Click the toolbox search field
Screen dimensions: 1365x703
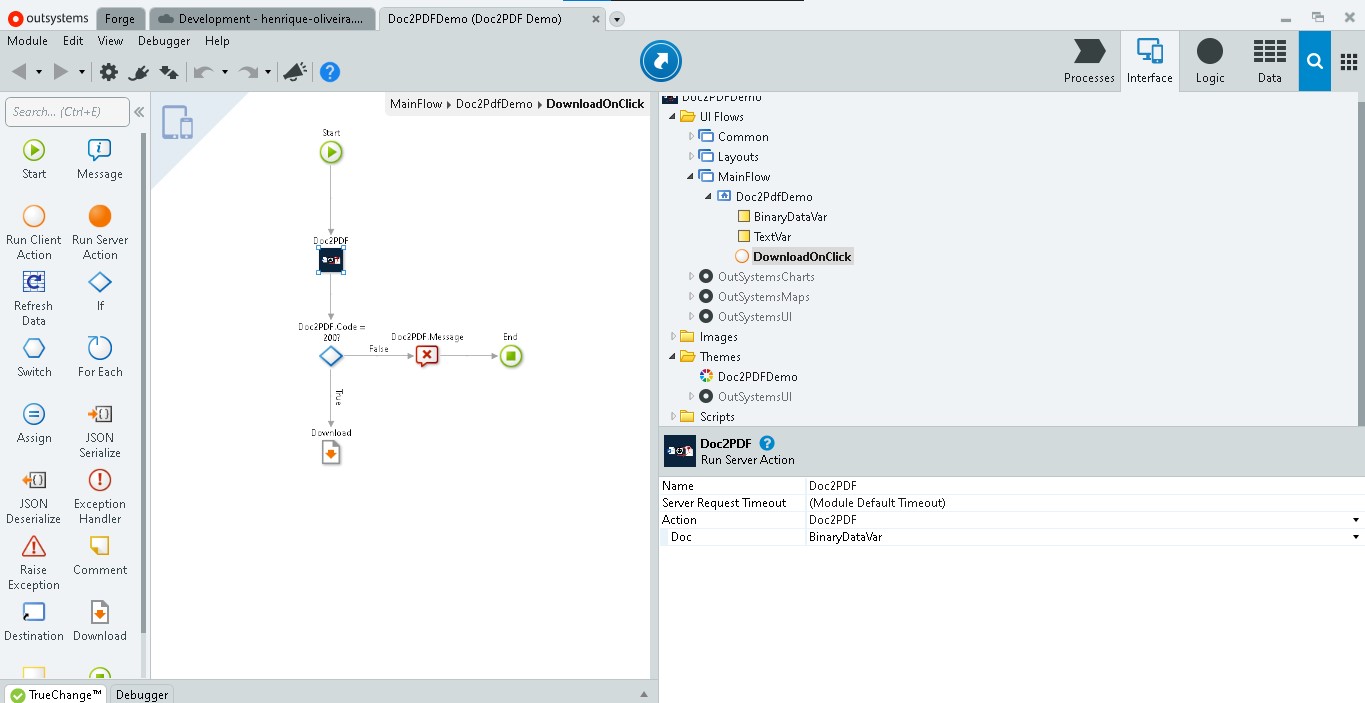(x=67, y=112)
